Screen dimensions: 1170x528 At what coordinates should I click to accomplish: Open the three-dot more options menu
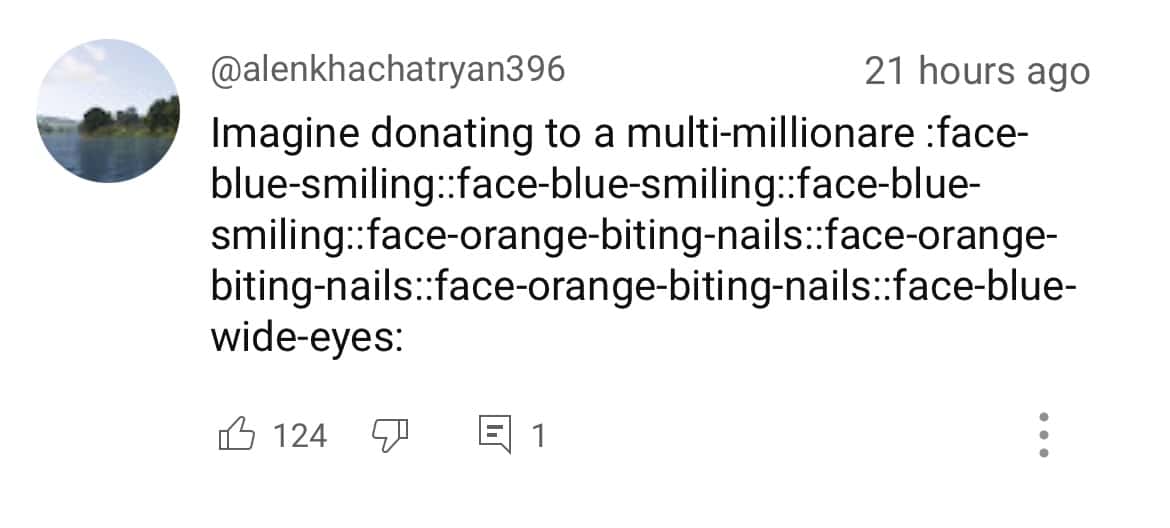coord(1043,435)
